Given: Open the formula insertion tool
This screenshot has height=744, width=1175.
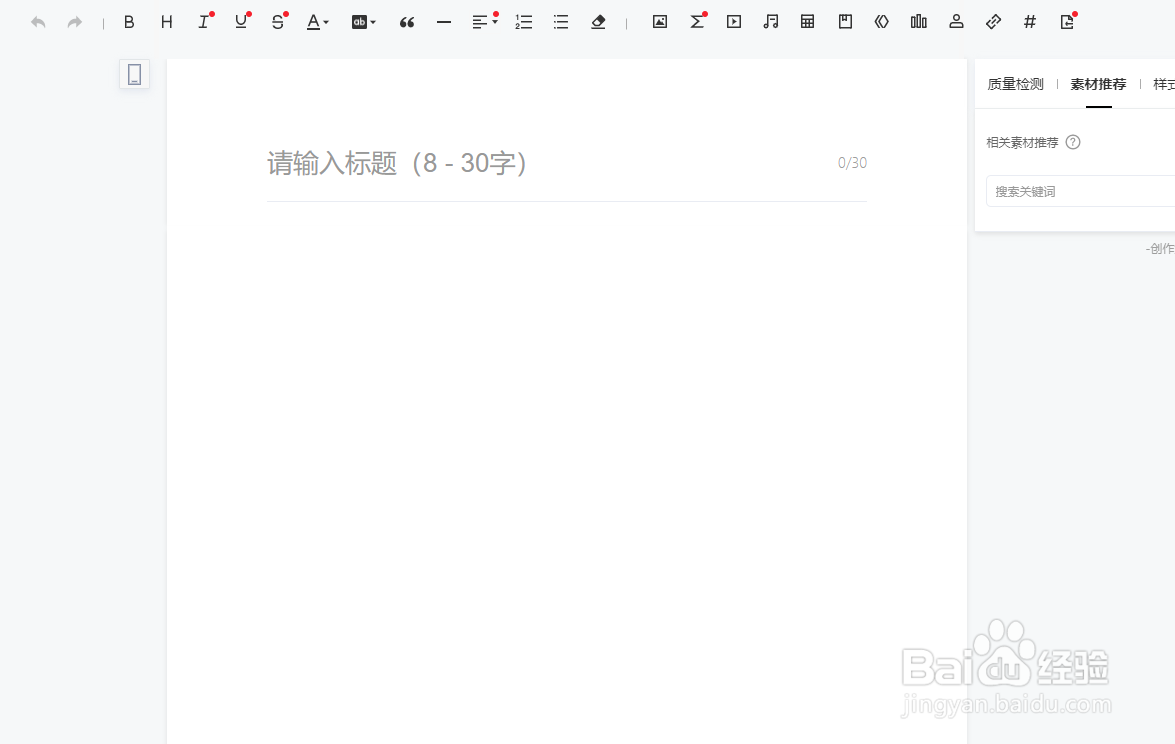Looking at the screenshot, I should point(697,21).
